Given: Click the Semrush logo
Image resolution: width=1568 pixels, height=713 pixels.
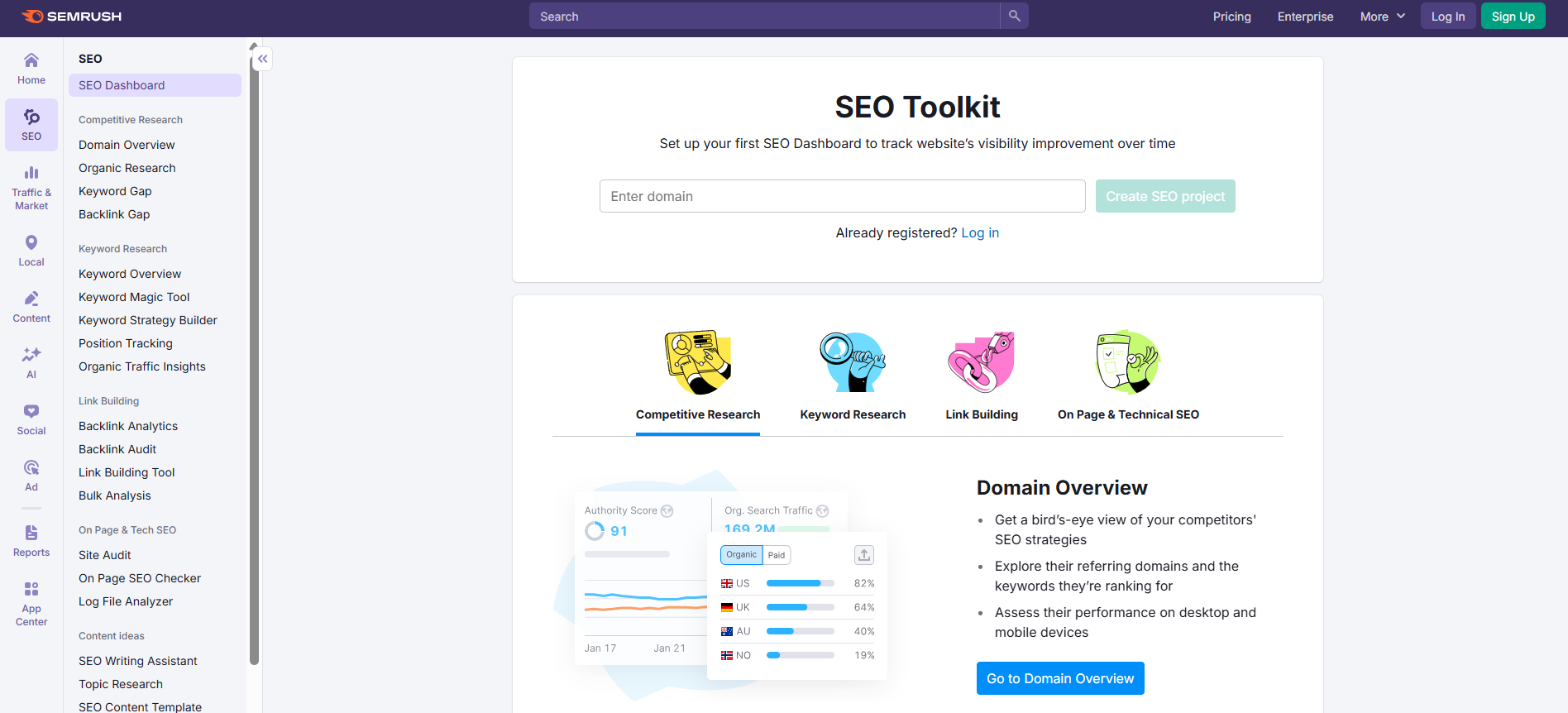Looking at the screenshot, I should (x=71, y=17).
